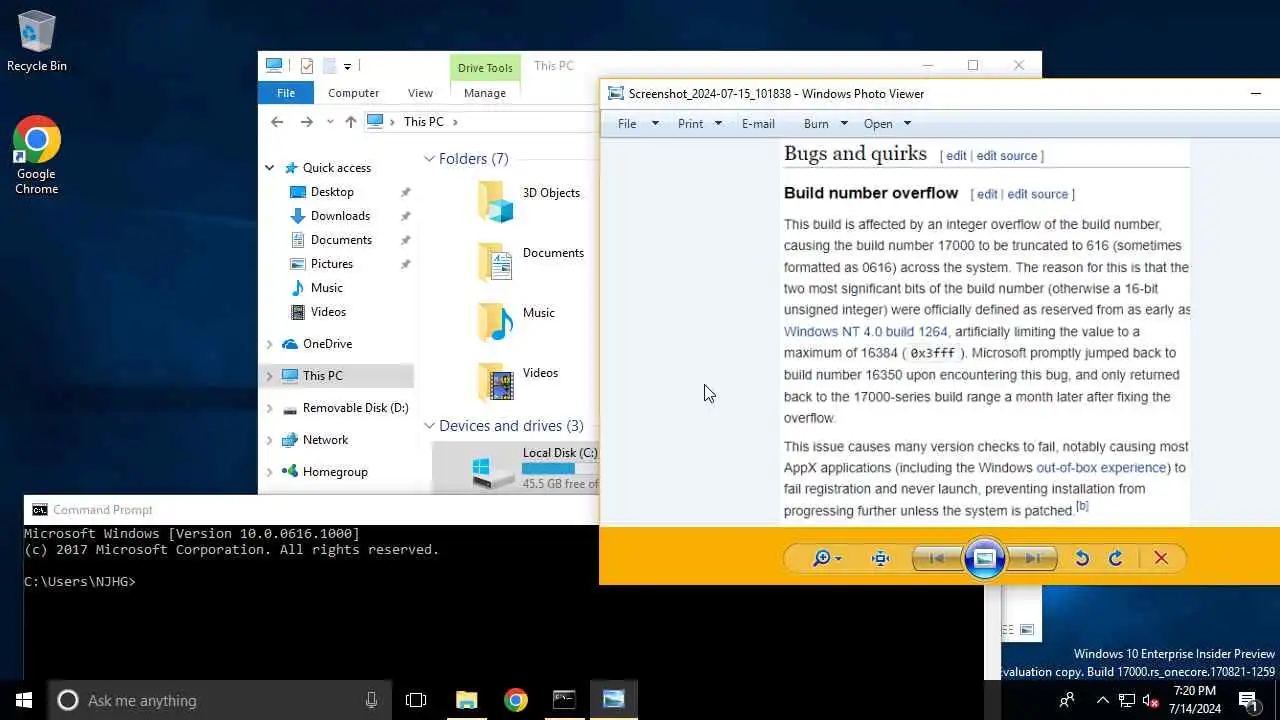
Task: Open Photo Viewer zoom magnifier control
Action: click(826, 559)
